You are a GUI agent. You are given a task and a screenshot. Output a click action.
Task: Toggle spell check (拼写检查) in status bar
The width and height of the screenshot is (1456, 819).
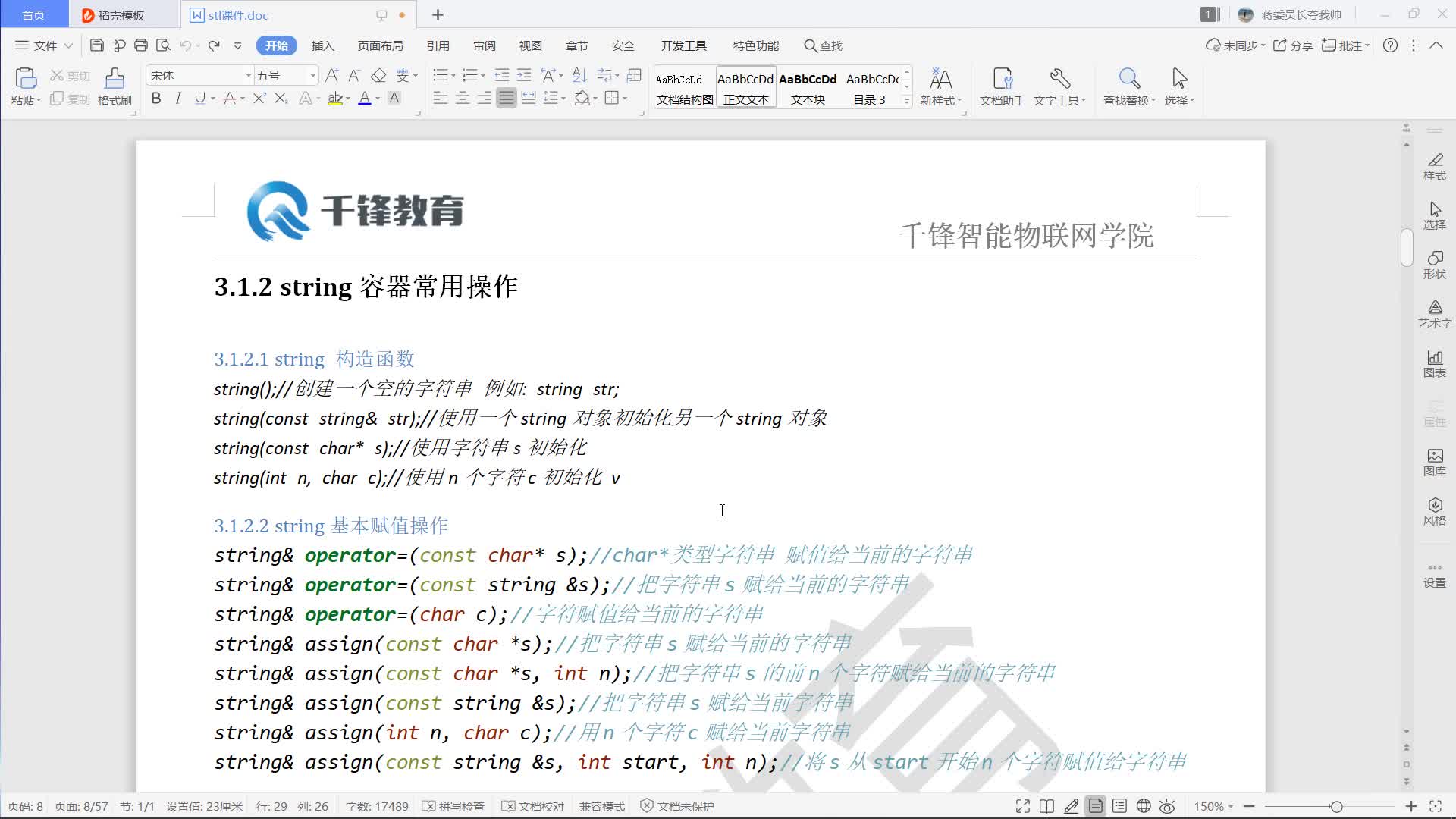[x=453, y=806]
